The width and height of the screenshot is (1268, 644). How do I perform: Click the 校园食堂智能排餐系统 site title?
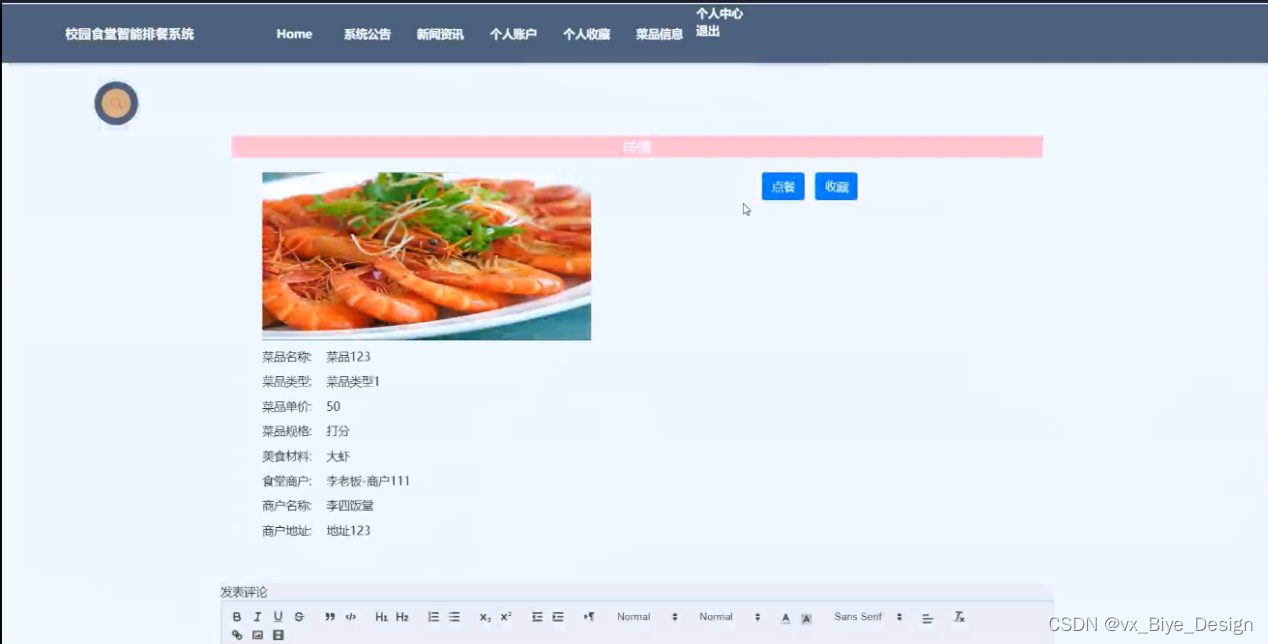(x=130, y=34)
